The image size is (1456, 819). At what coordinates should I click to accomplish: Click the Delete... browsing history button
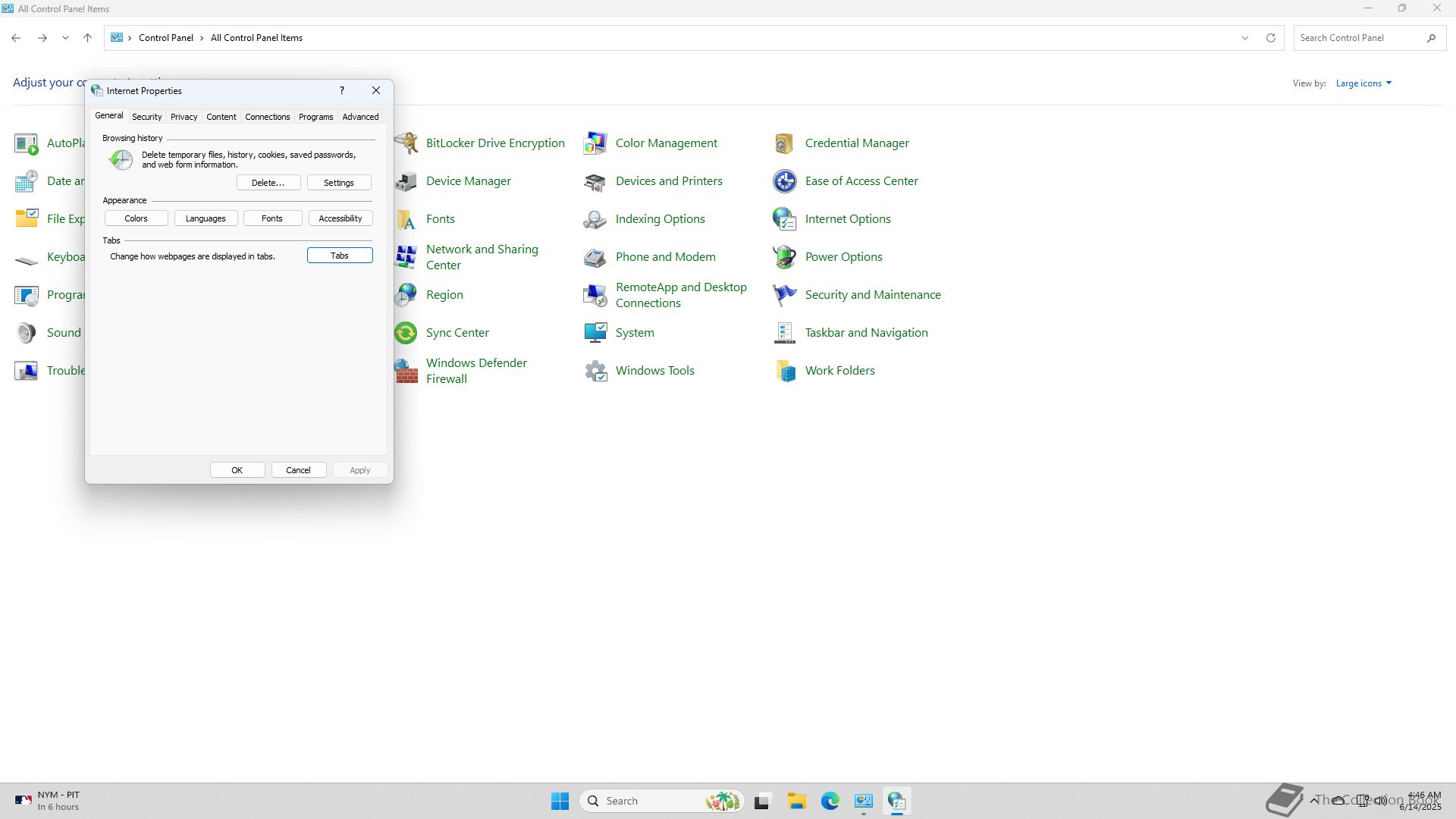click(268, 183)
